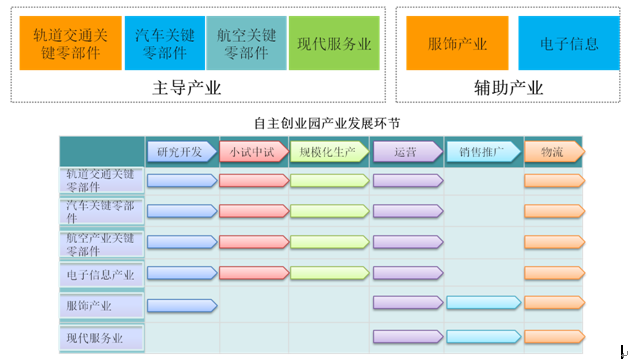
Task: Click the orange 服饰产业 box
Action: [457, 43]
